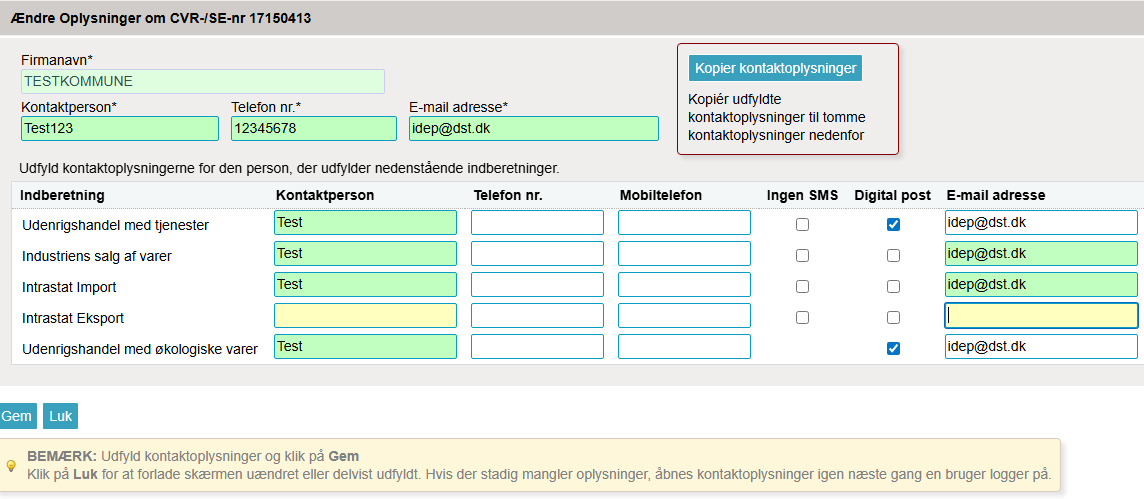
Task: Tick Ingen SMS for Industriens salg af varer
Action: pos(802,256)
